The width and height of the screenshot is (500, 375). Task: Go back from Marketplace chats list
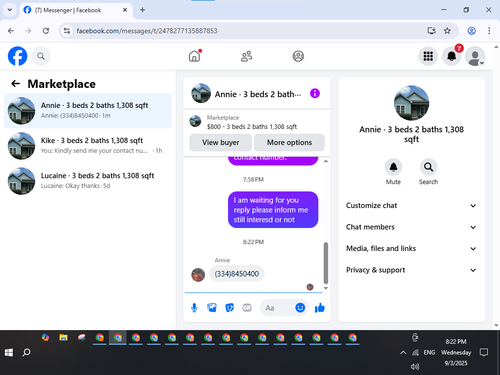pyautogui.click(x=15, y=84)
